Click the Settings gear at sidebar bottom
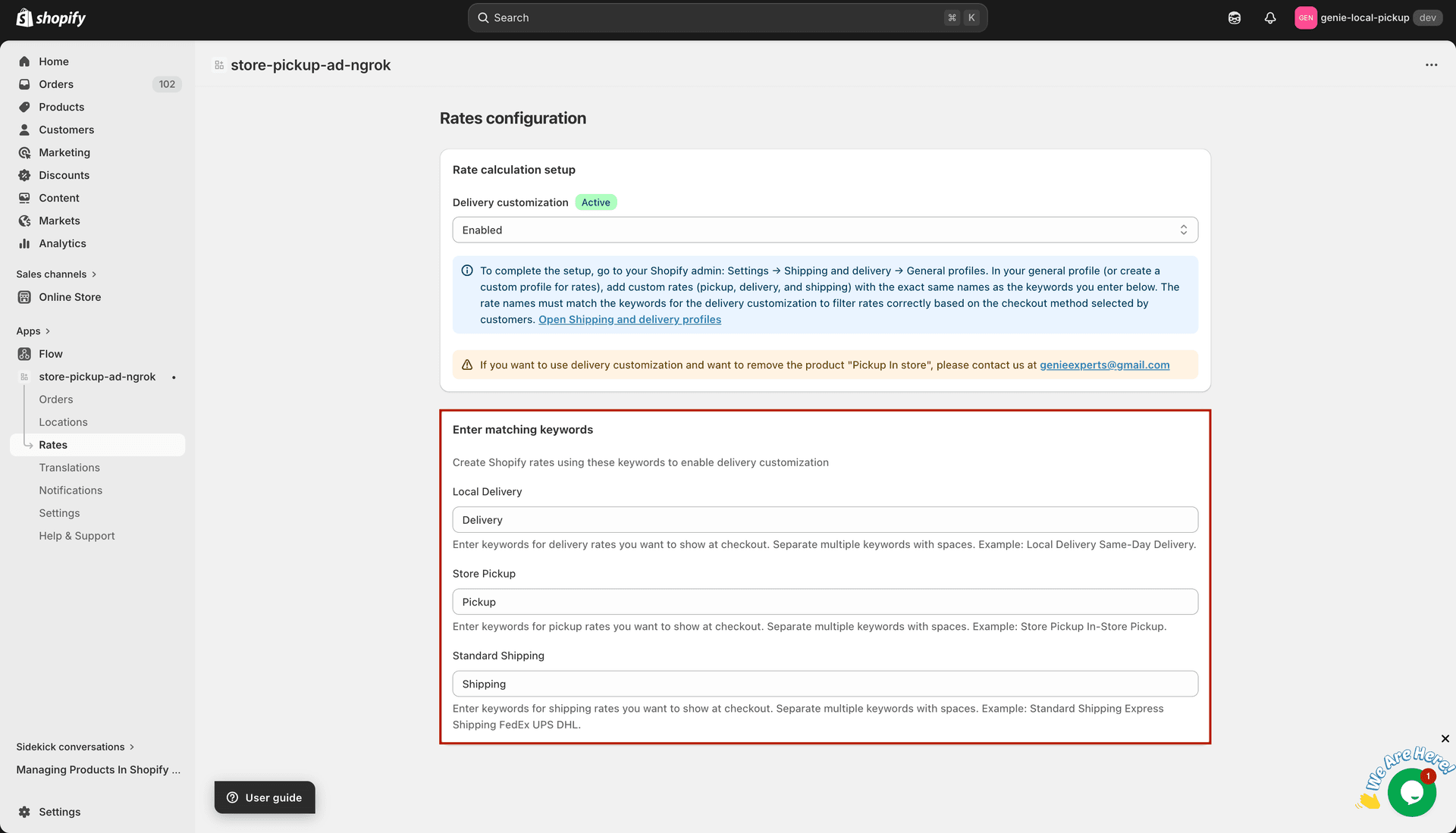 pos(24,812)
